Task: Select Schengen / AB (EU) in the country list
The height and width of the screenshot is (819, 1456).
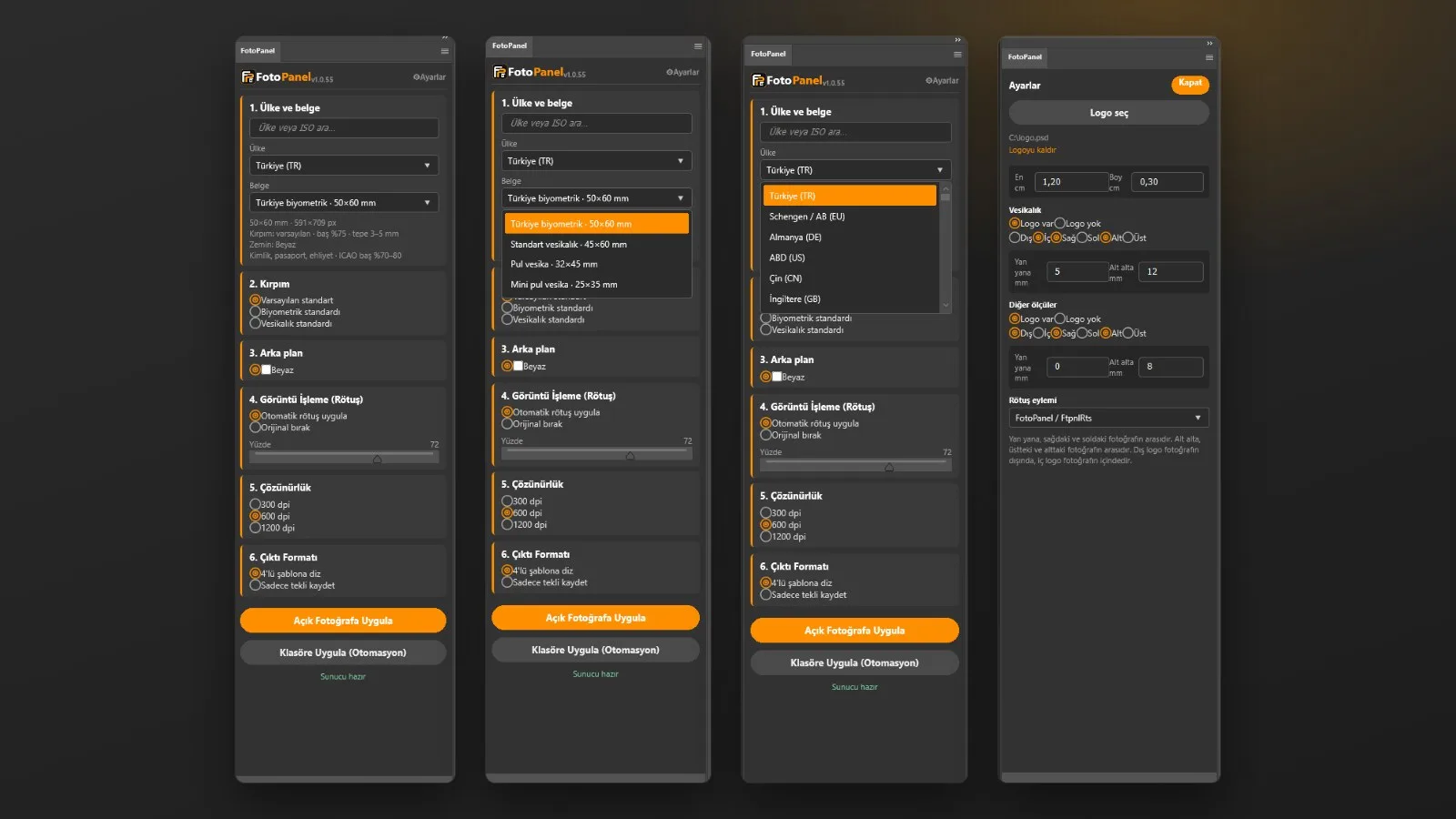Action: click(x=850, y=217)
